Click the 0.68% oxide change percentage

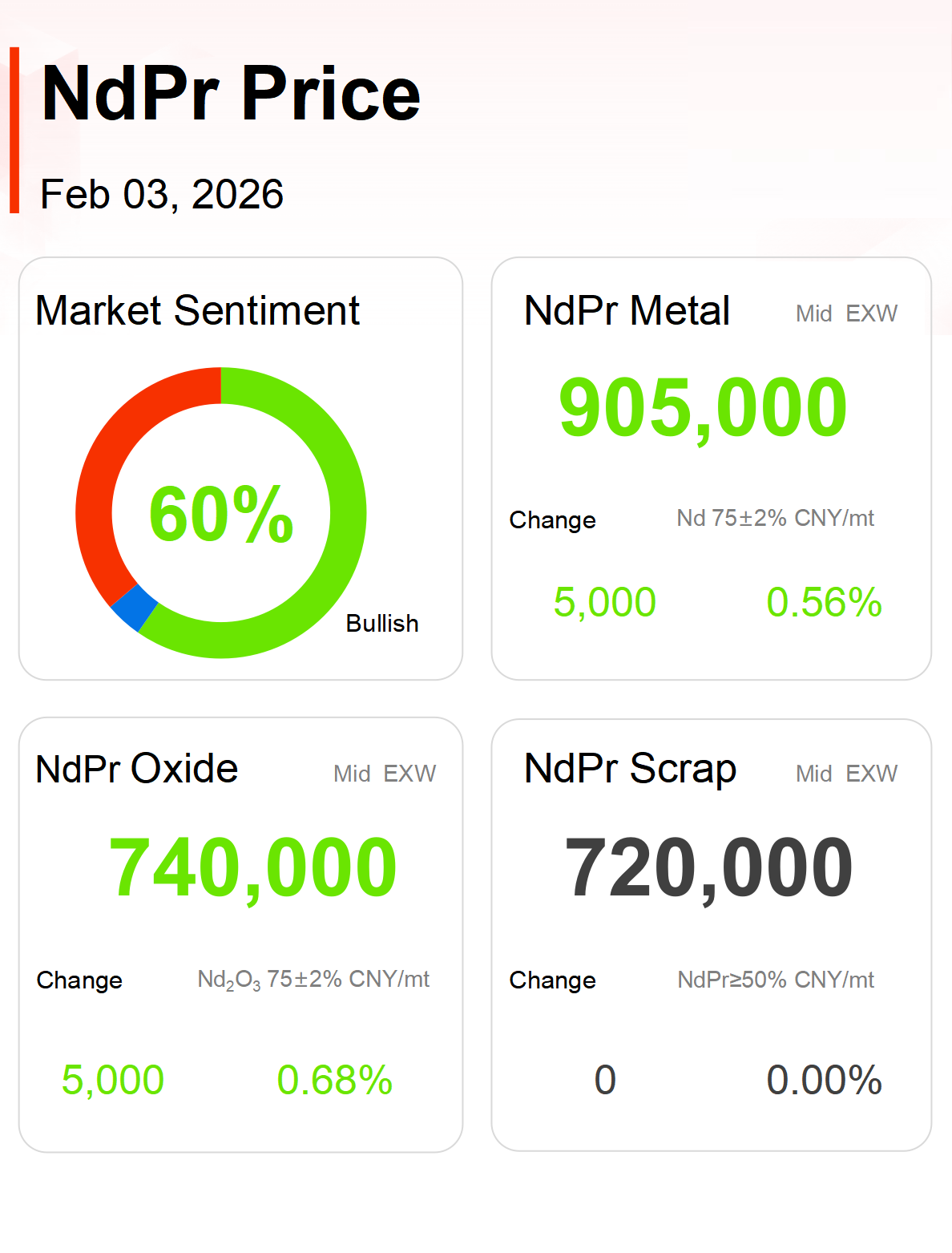(x=334, y=1080)
